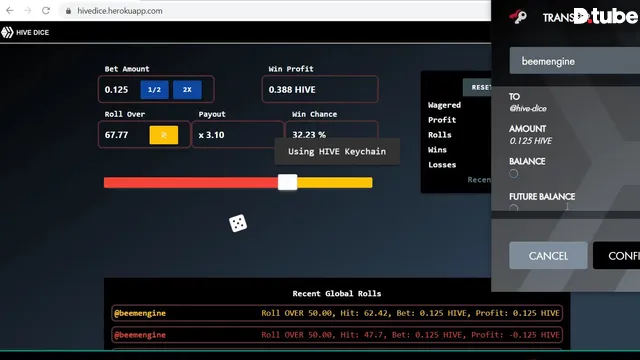Click the RESET button in stats panel
Image resolution: width=640 pixels, height=360 pixels.
click(x=477, y=87)
